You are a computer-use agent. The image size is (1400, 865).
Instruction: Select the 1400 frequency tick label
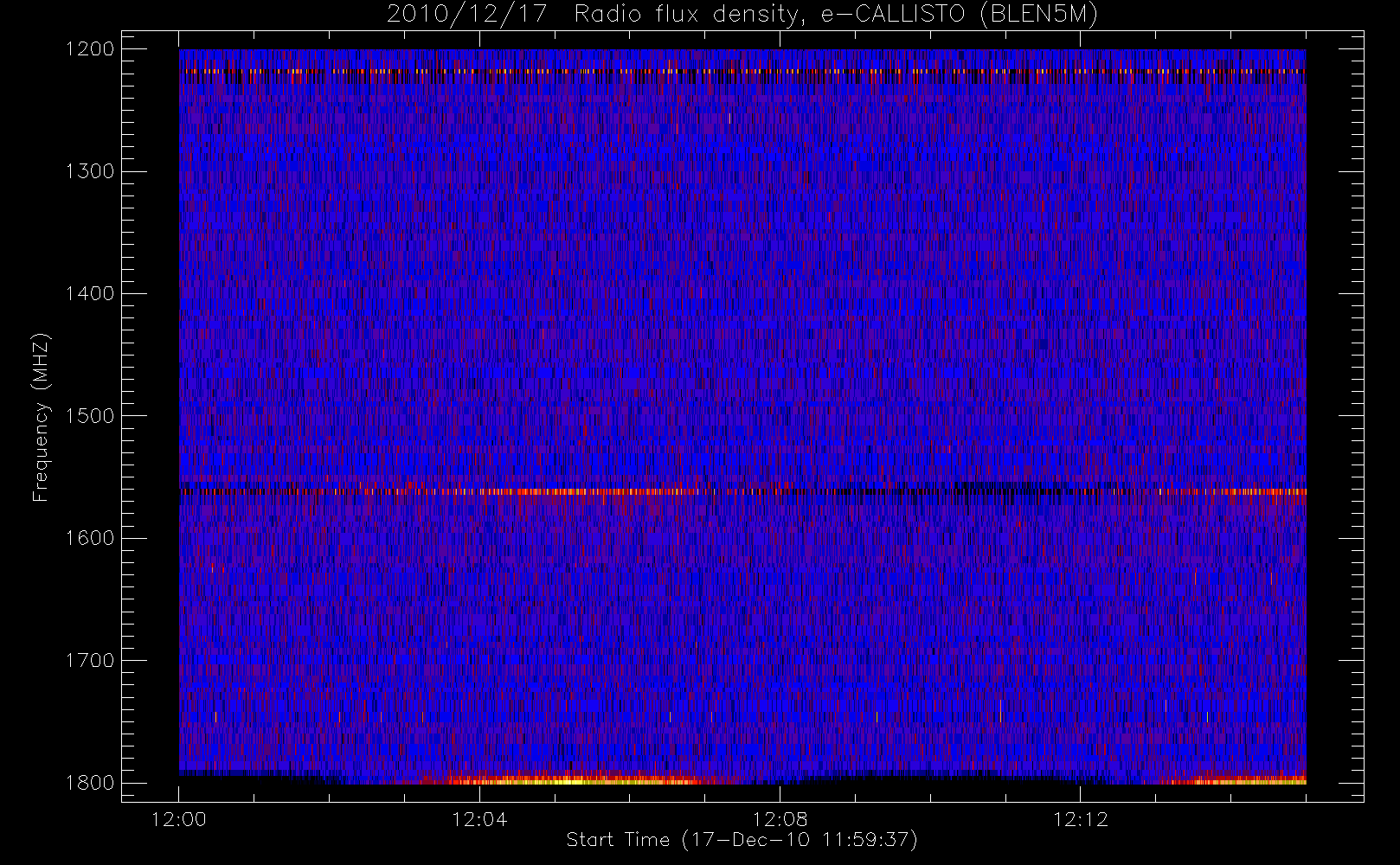(90, 294)
